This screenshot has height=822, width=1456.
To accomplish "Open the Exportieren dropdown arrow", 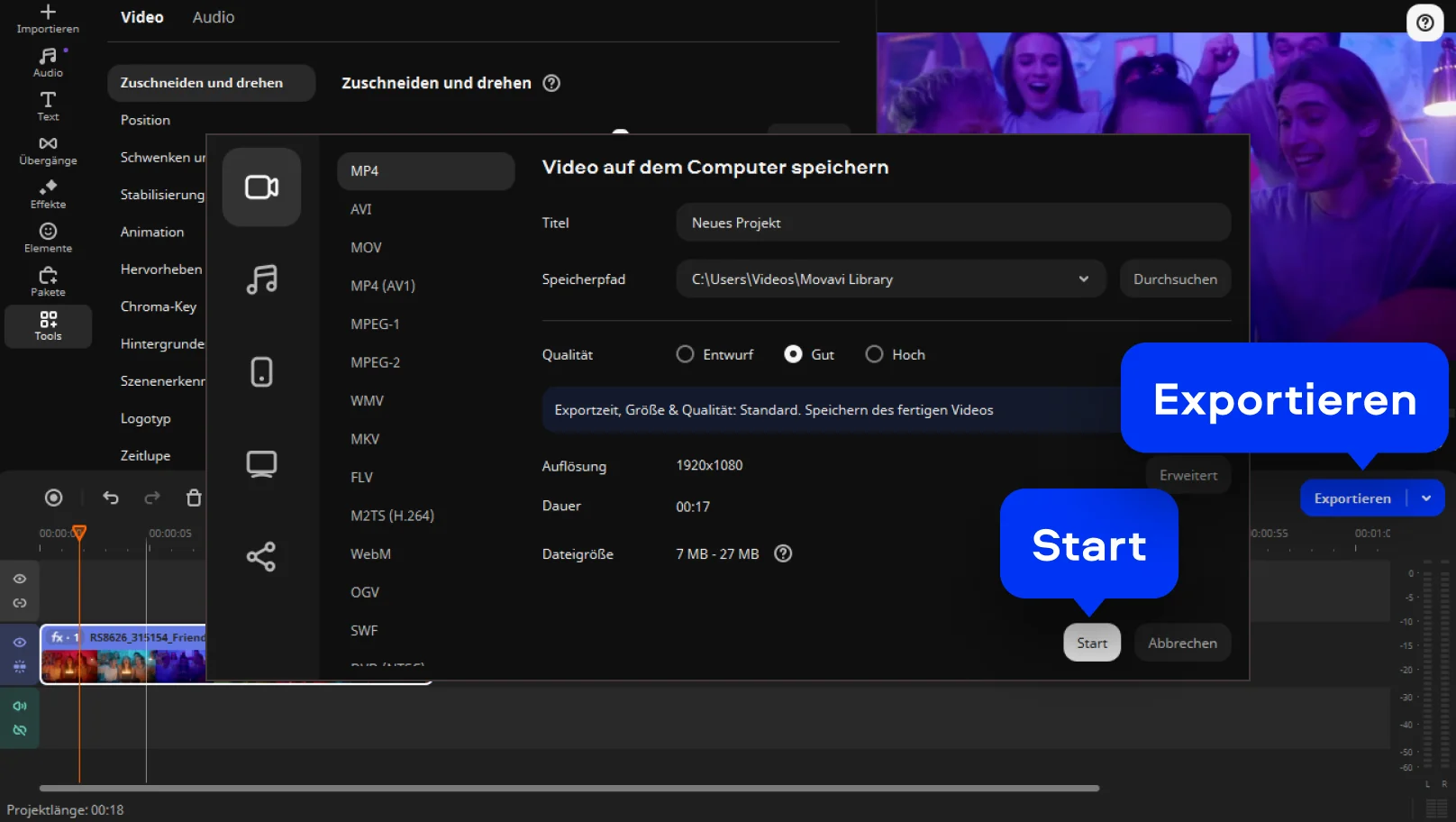I will coord(1426,498).
